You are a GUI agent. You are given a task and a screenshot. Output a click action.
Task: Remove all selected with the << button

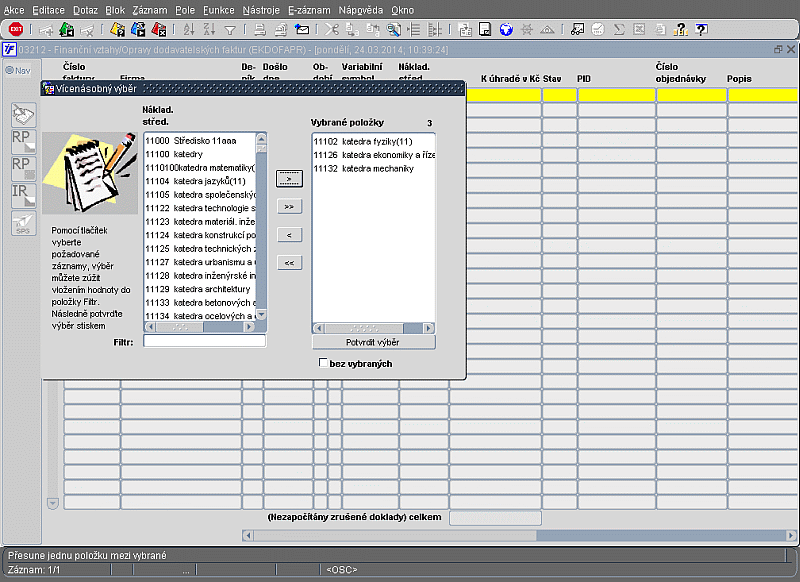288,263
